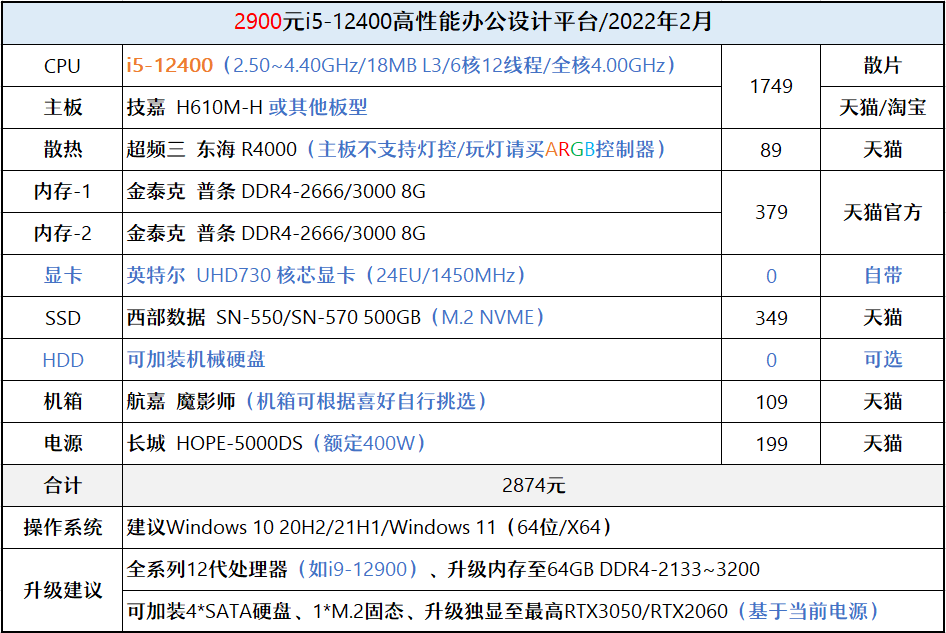Select the '散热' row label
This screenshot has width=946, height=633.
click(62, 149)
